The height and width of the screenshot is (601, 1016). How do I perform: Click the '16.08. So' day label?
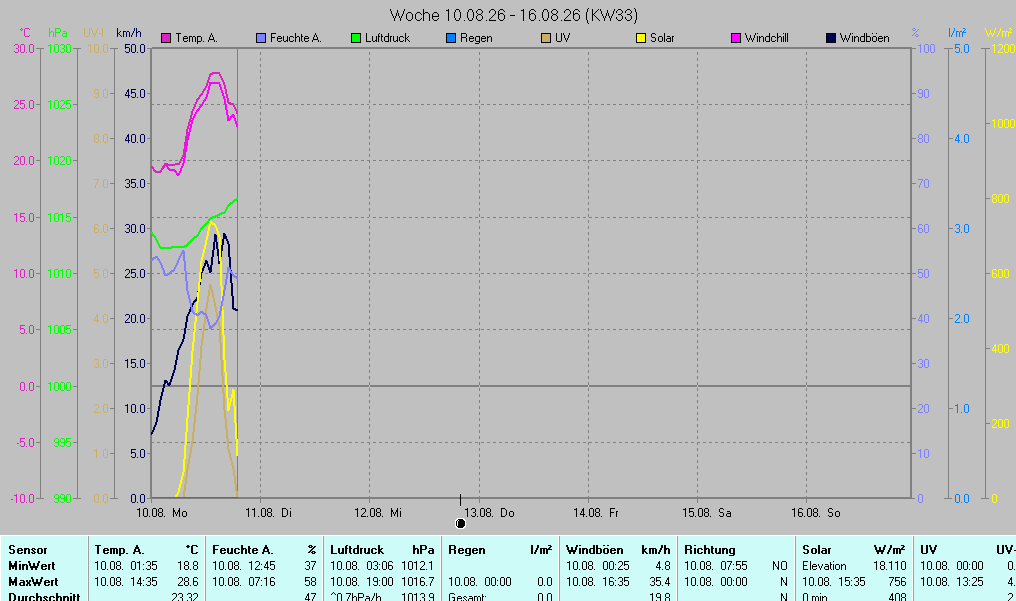click(x=816, y=513)
